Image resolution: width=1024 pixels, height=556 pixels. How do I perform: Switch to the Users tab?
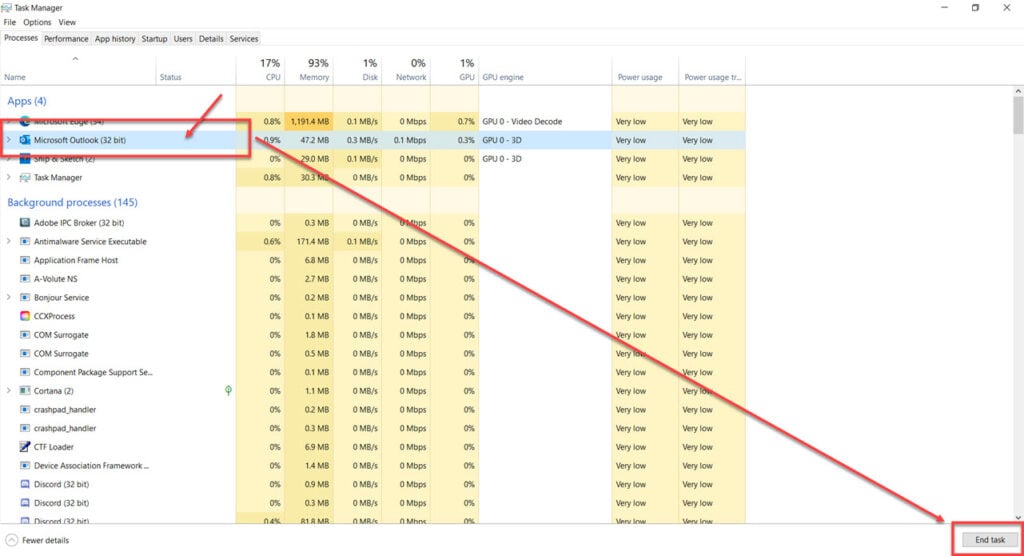(183, 39)
